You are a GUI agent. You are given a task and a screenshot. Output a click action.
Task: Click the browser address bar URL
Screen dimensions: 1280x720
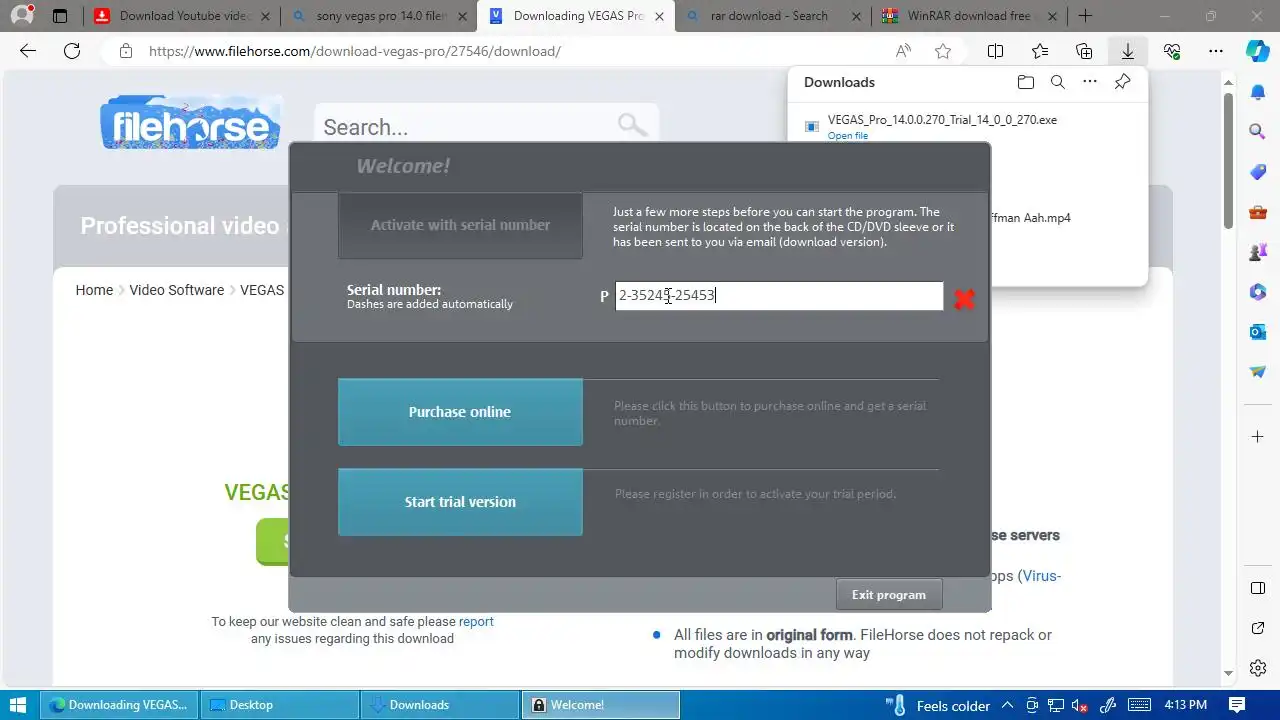[355, 51]
